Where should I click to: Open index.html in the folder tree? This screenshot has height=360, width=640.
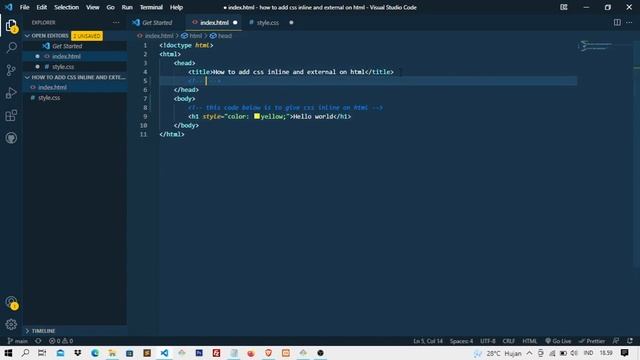click(x=75, y=87)
